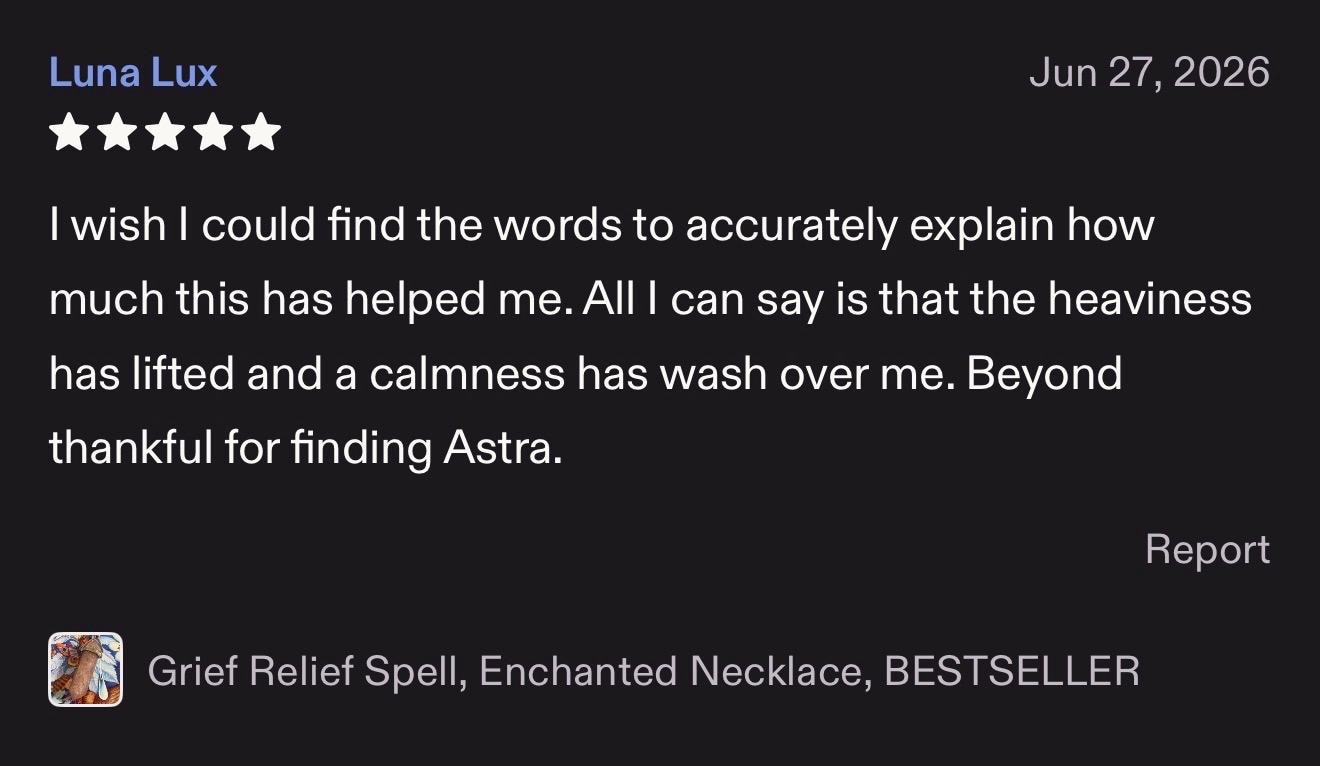Open the Grief Relief Spell product thumbnail

coord(86,670)
